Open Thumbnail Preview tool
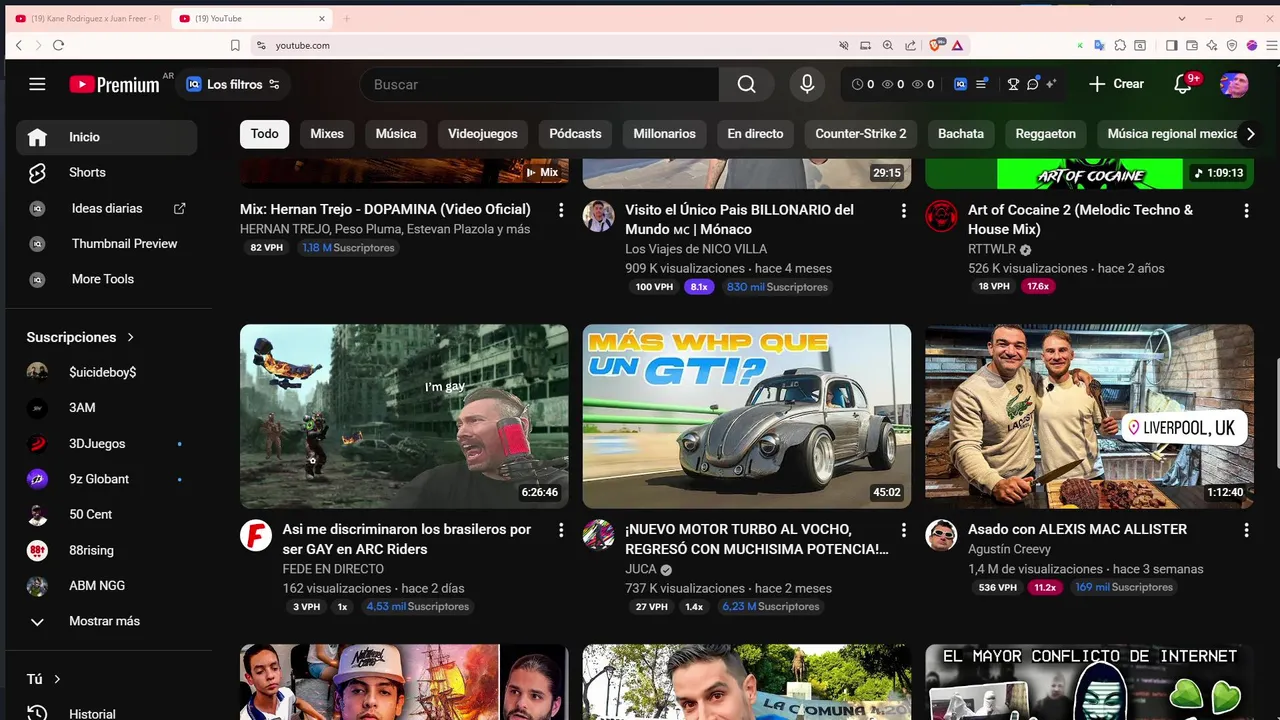The width and height of the screenshot is (1280, 720). 106,244
